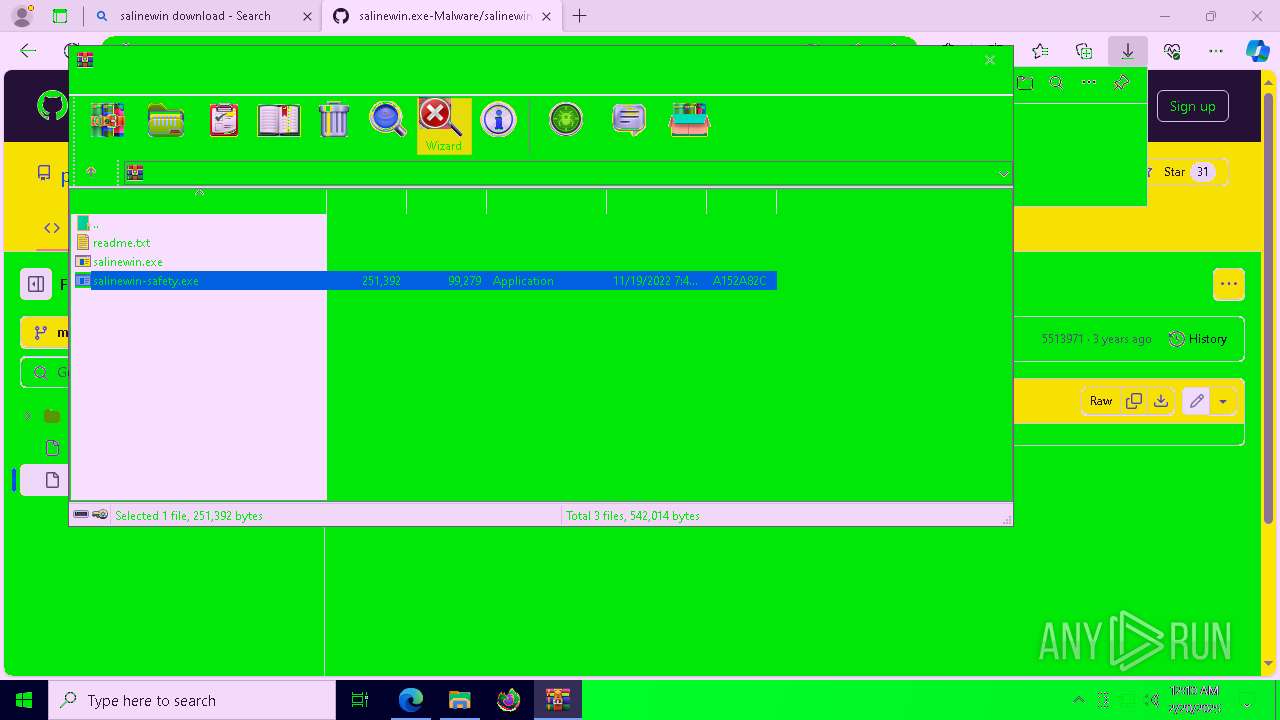Screen dimensions: 1280x720
Task: Click the packed size value 99,279
Action: coord(465,281)
